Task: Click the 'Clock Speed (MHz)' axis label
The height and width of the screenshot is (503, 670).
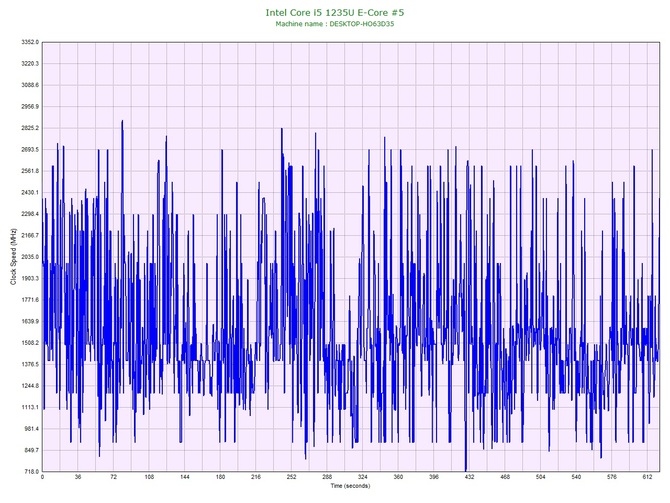Action: pyautogui.click(x=13, y=257)
